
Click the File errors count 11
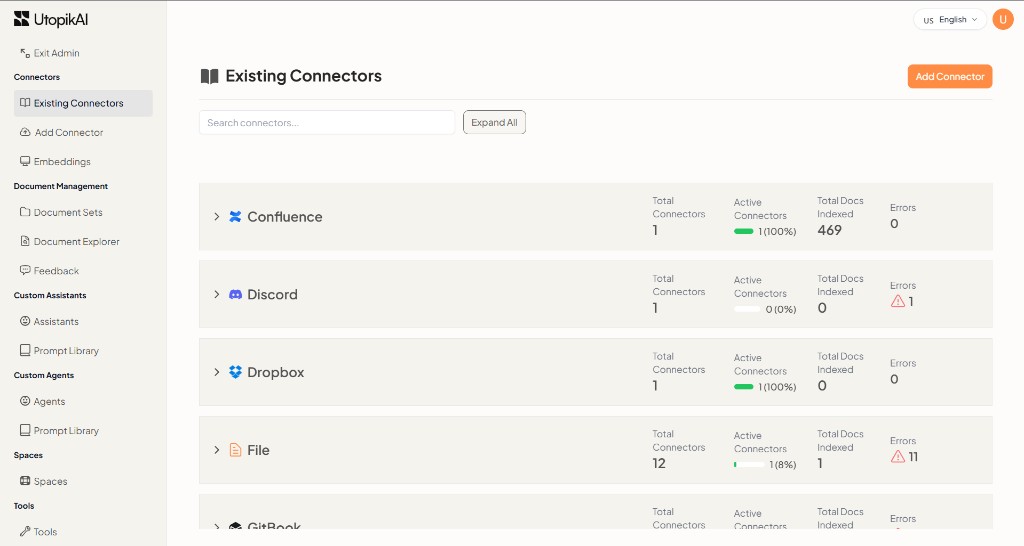[x=913, y=457]
